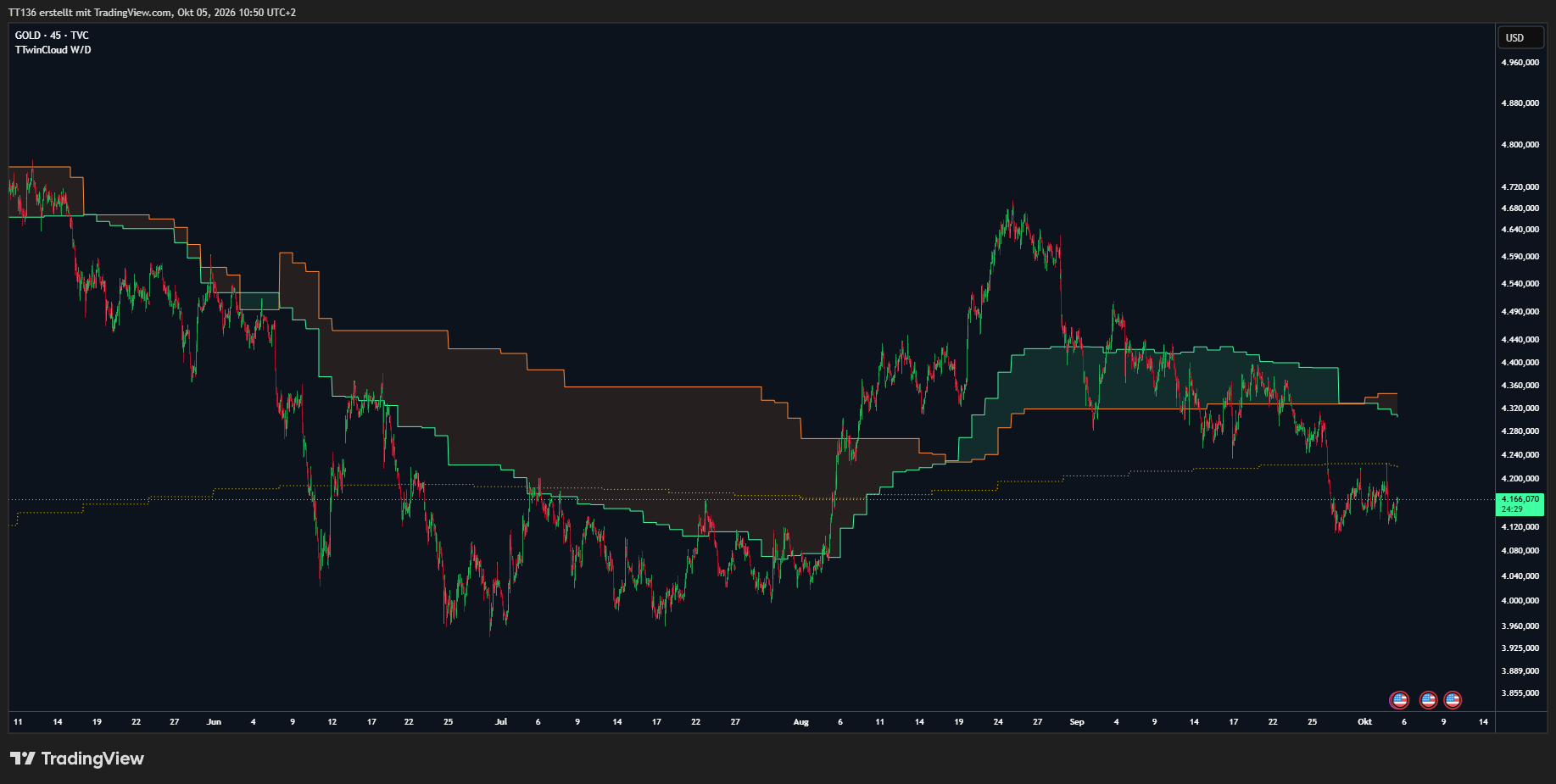The image size is (1556, 784).
Task: Click the rightmost US flag economic event icon
Action: click(1453, 700)
